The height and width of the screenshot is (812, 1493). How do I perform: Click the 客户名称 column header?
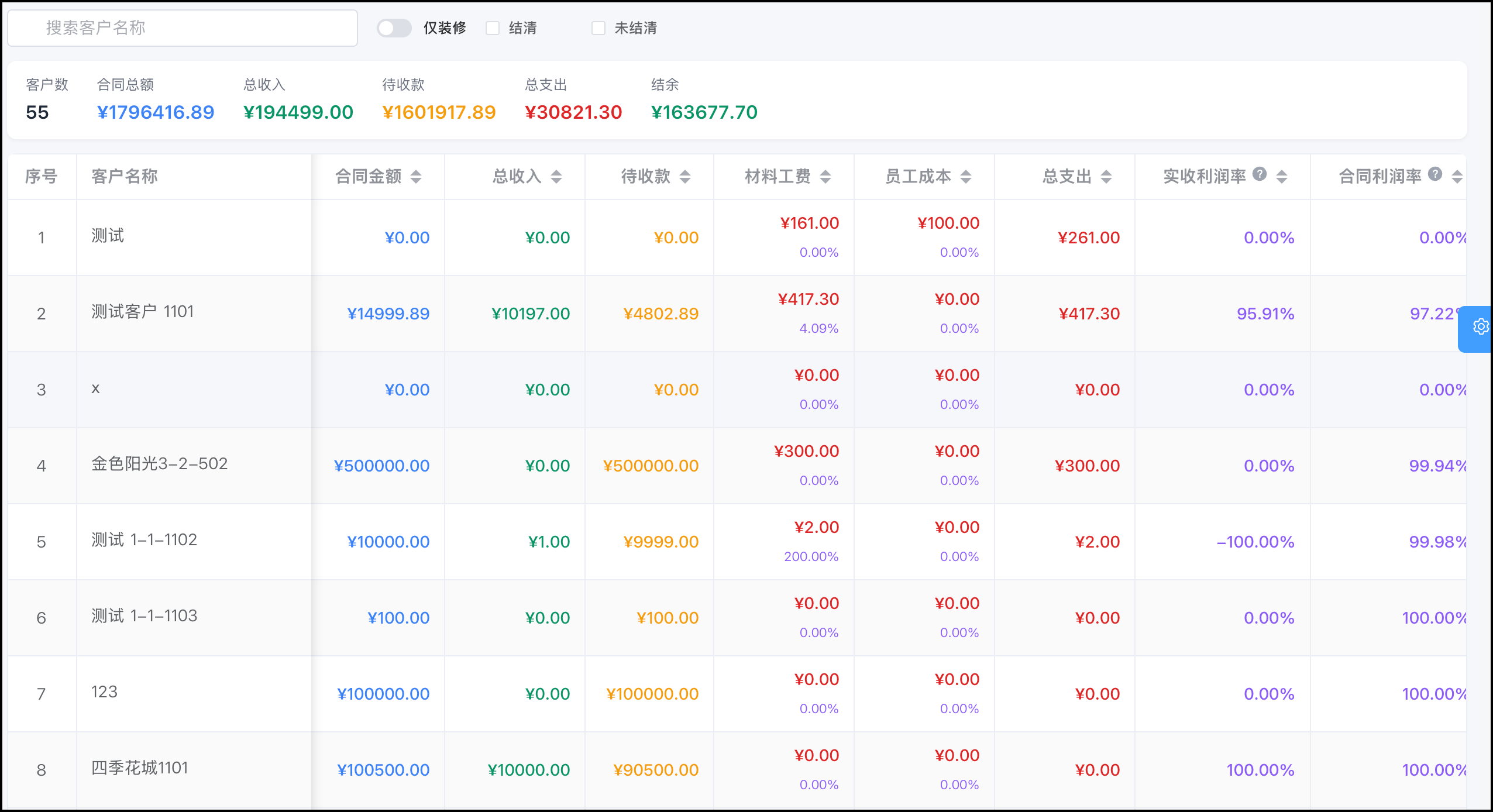point(194,177)
